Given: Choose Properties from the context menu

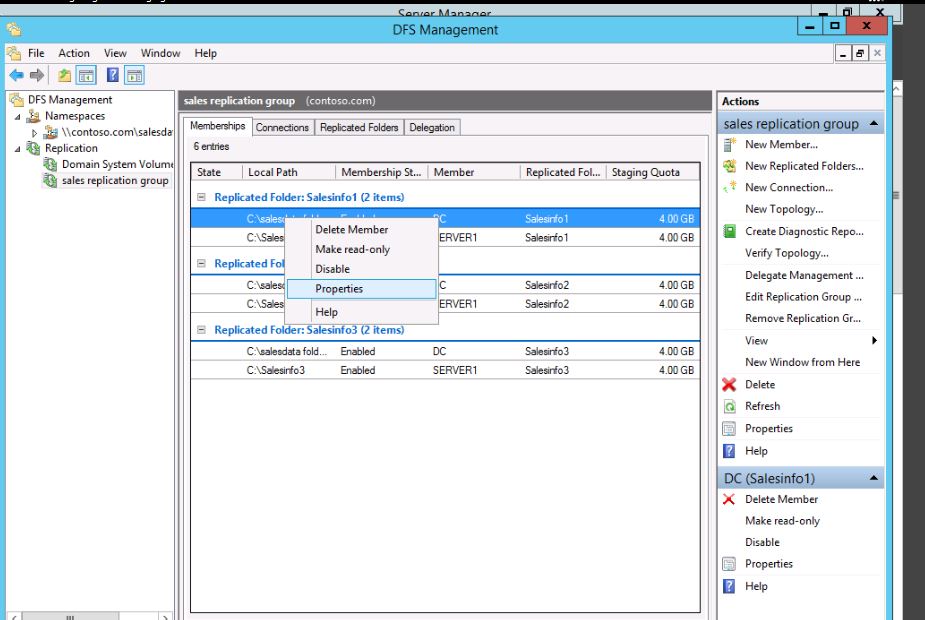Looking at the screenshot, I should (362, 289).
